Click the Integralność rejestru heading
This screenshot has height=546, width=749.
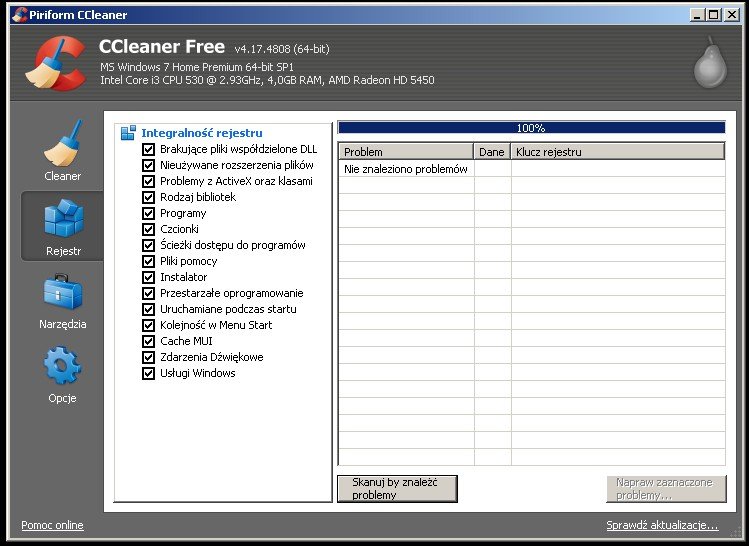(x=202, y=133)
